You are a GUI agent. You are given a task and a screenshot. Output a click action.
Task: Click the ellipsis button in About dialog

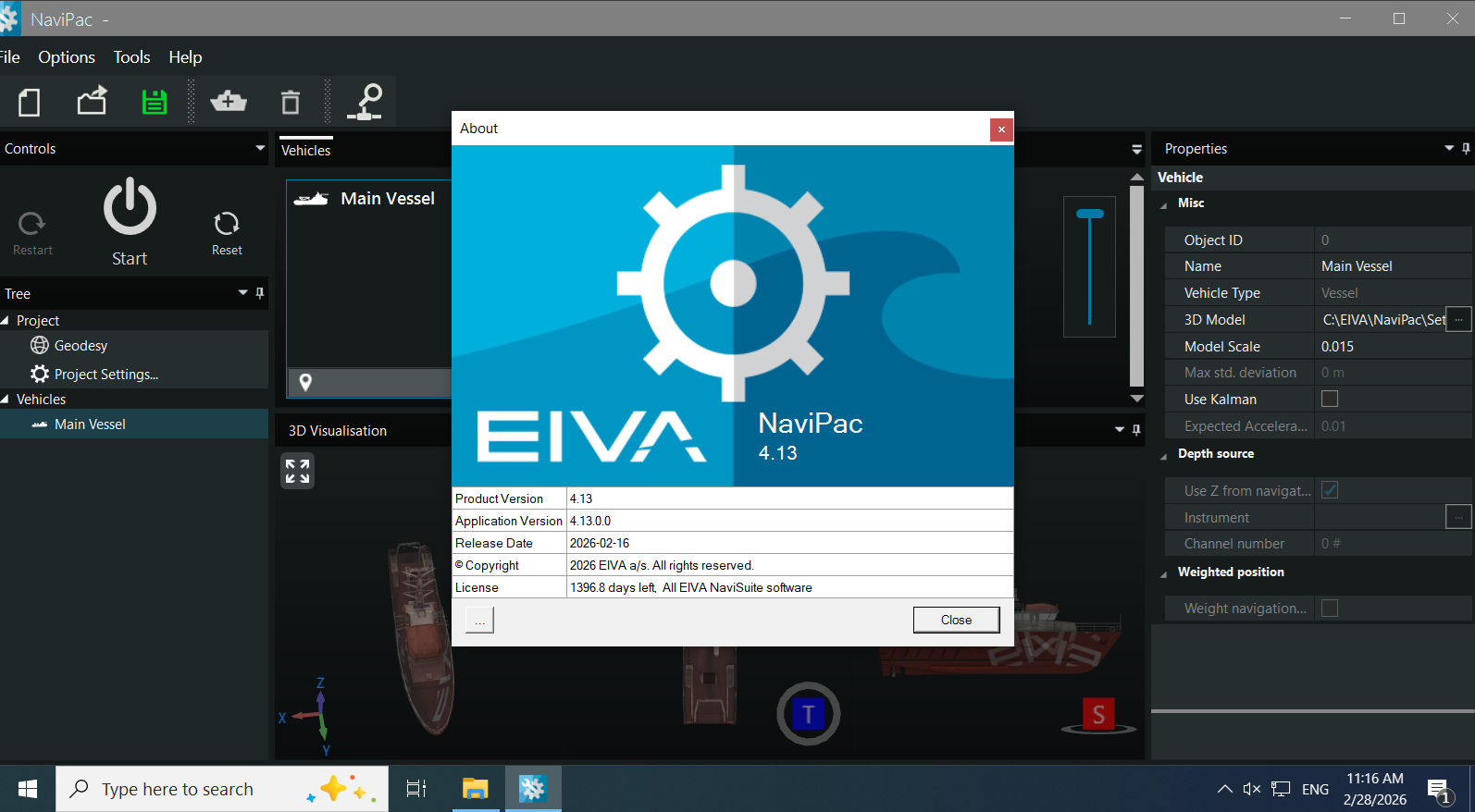(479, 620)
